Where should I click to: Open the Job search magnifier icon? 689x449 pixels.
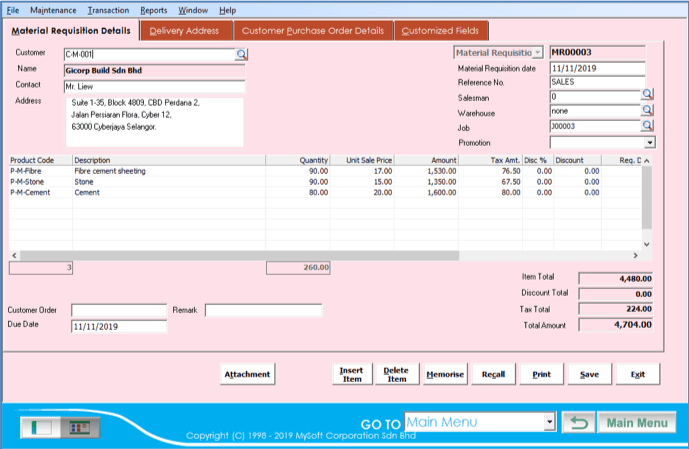coord(647,126)
